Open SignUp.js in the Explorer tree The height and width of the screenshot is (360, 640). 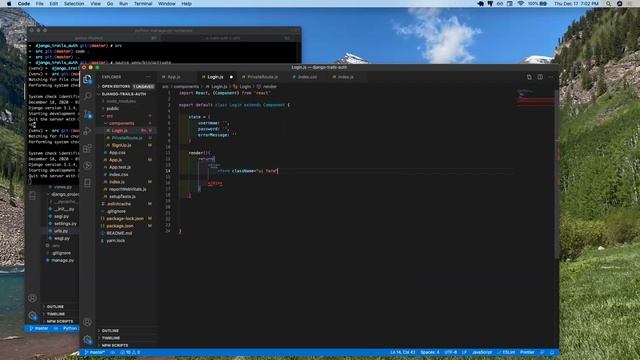coord(121,145)
